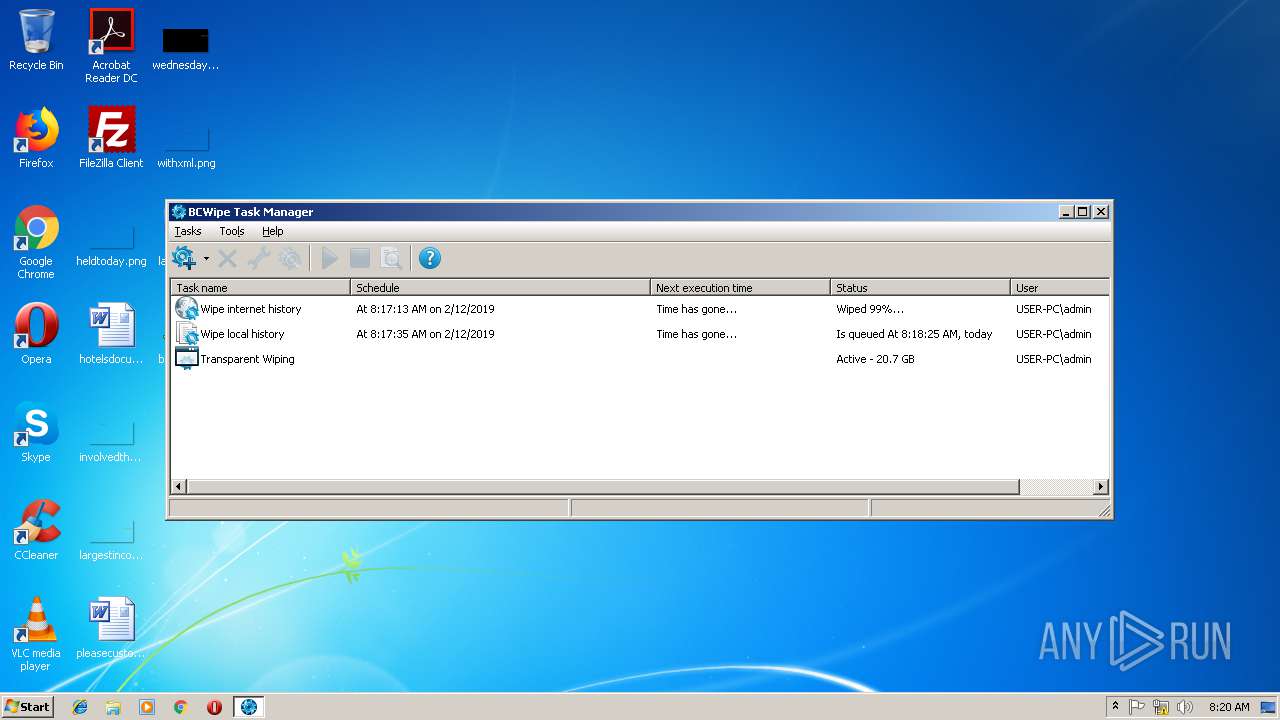
Task: Sort by the Schedule column header
Action: click(500, 287)
